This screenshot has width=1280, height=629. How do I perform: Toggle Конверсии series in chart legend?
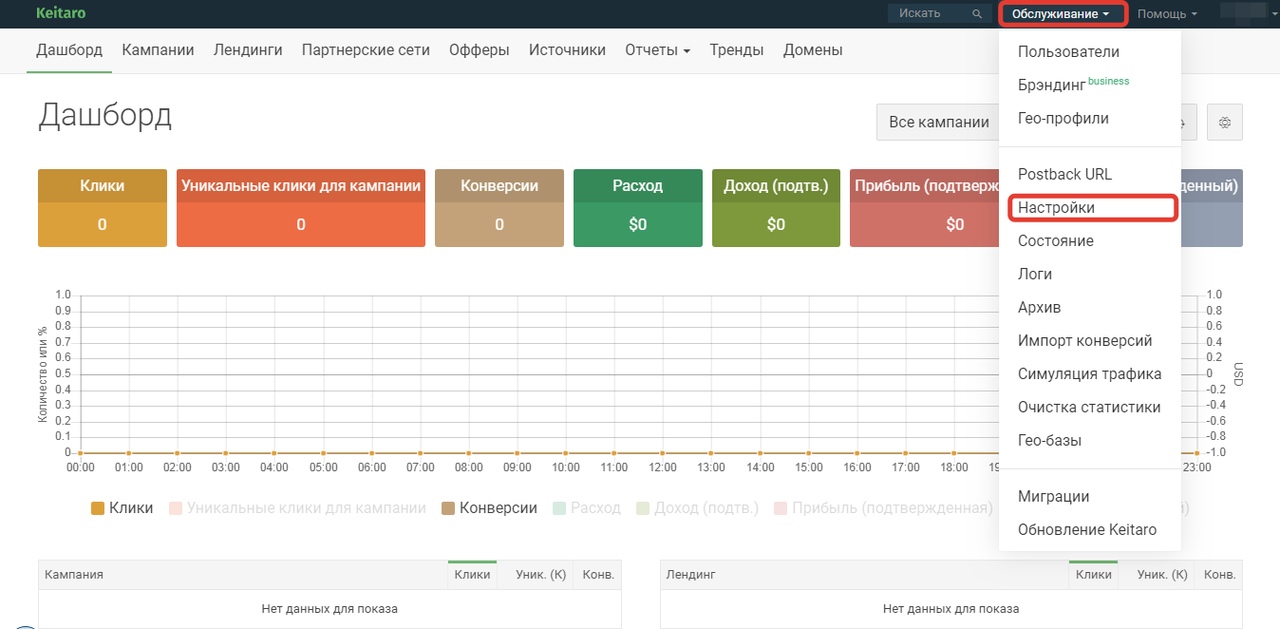pos(489,508)
